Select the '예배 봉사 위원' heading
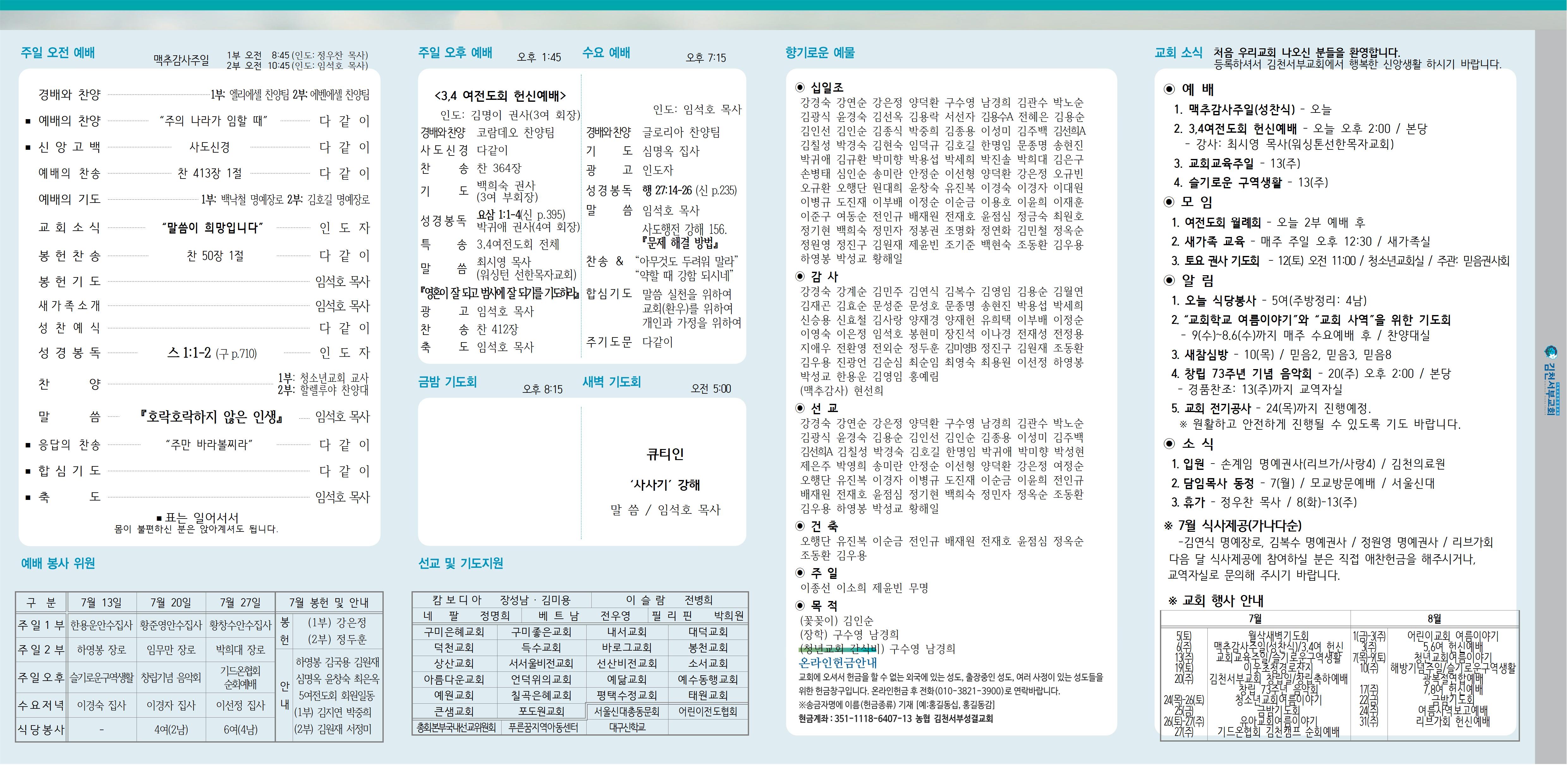The height and width of the screenshot is (765, 1568). click(58, 563)
